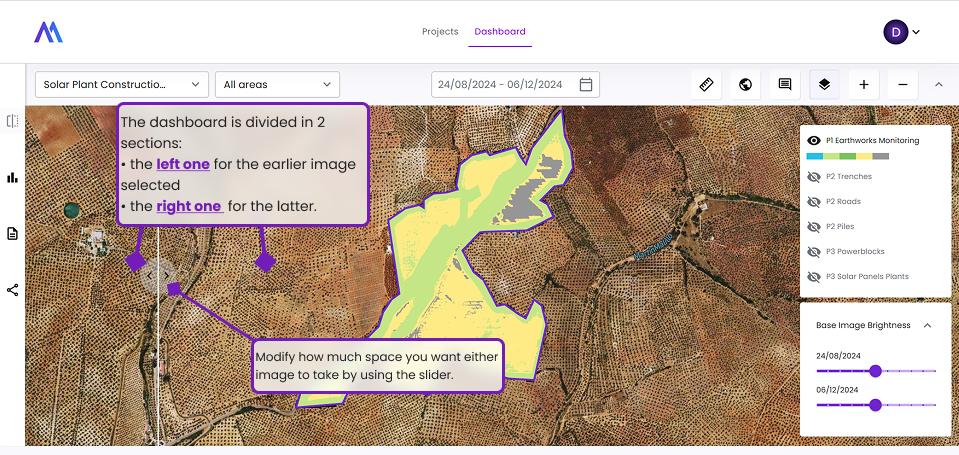This screenshot has width=959, height=455.
Task: Open the document report icon
Action: [x=12, y=234]
